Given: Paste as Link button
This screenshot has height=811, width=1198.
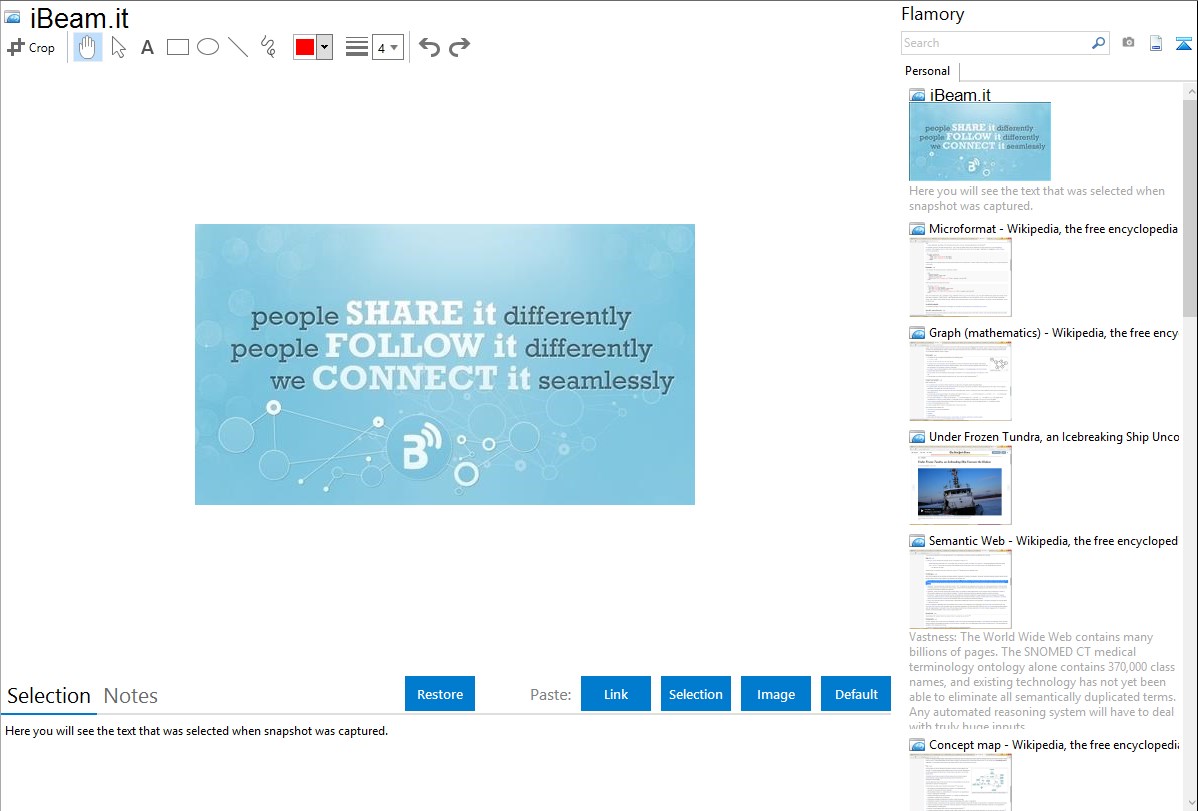Looking at the screenshot, I should point(616,694).
